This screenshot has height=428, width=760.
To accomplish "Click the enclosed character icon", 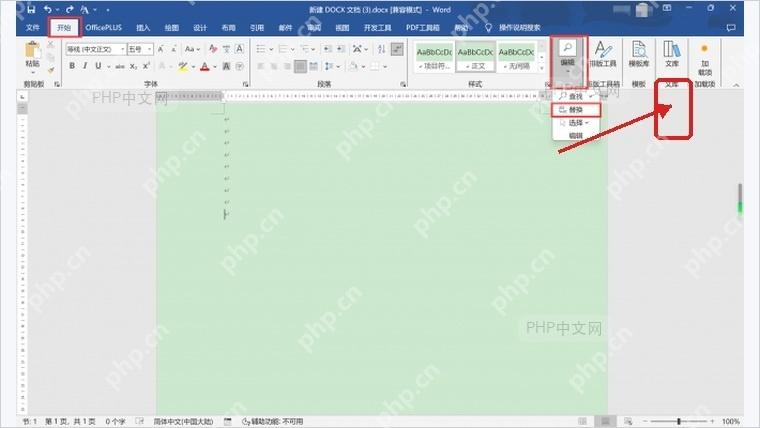I will (x=239, y=66).
